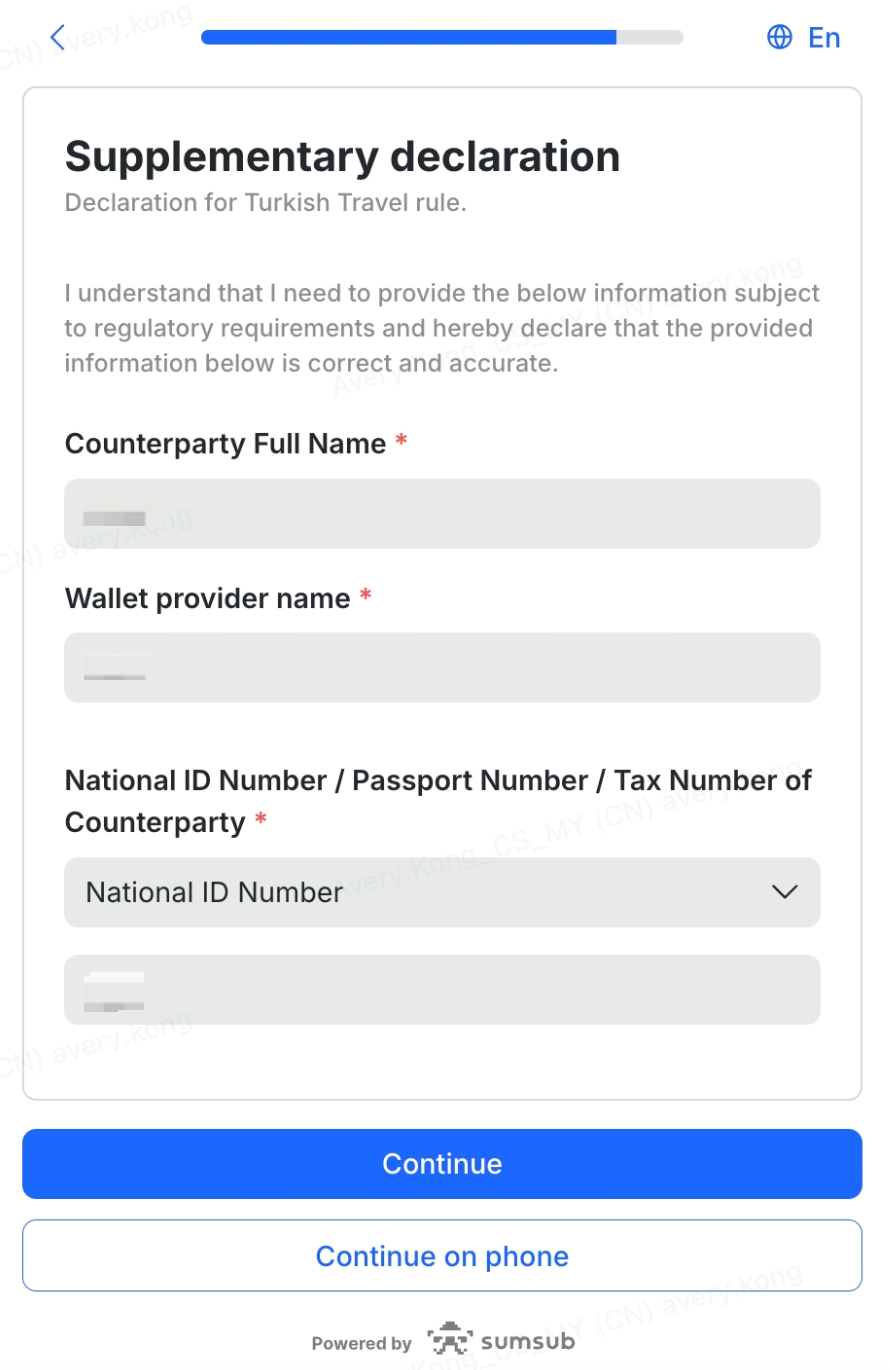Click the regulatory declaration paragraph text
Screen dimensions: 890x1370
440,328
